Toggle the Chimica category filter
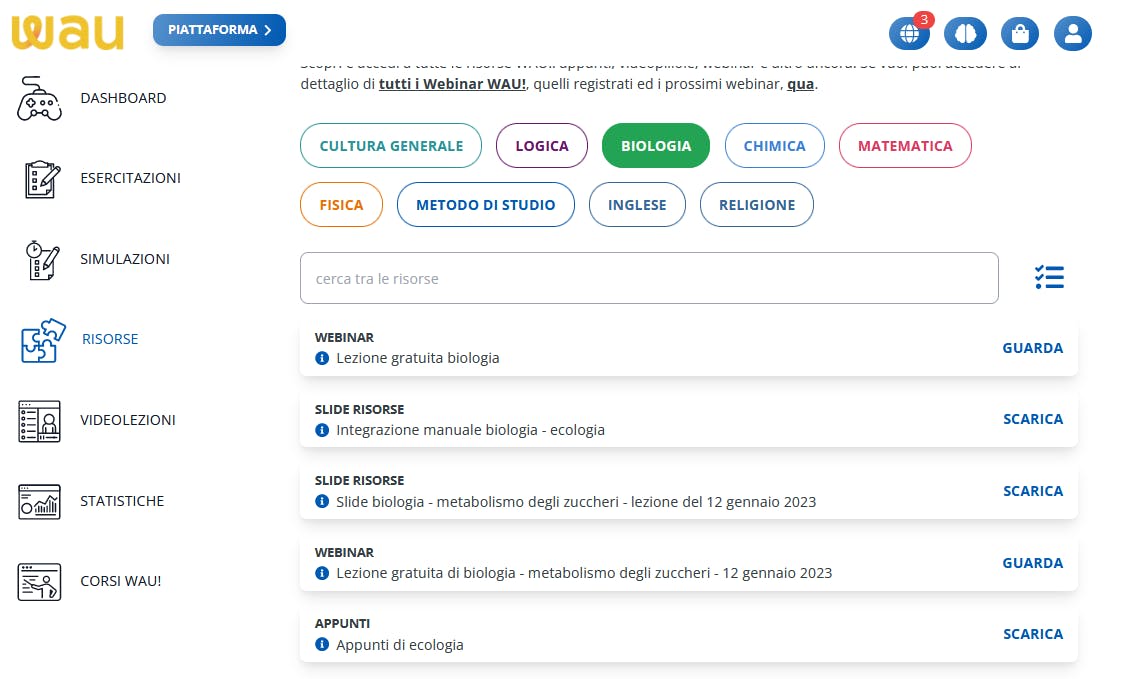 [774, 146]
